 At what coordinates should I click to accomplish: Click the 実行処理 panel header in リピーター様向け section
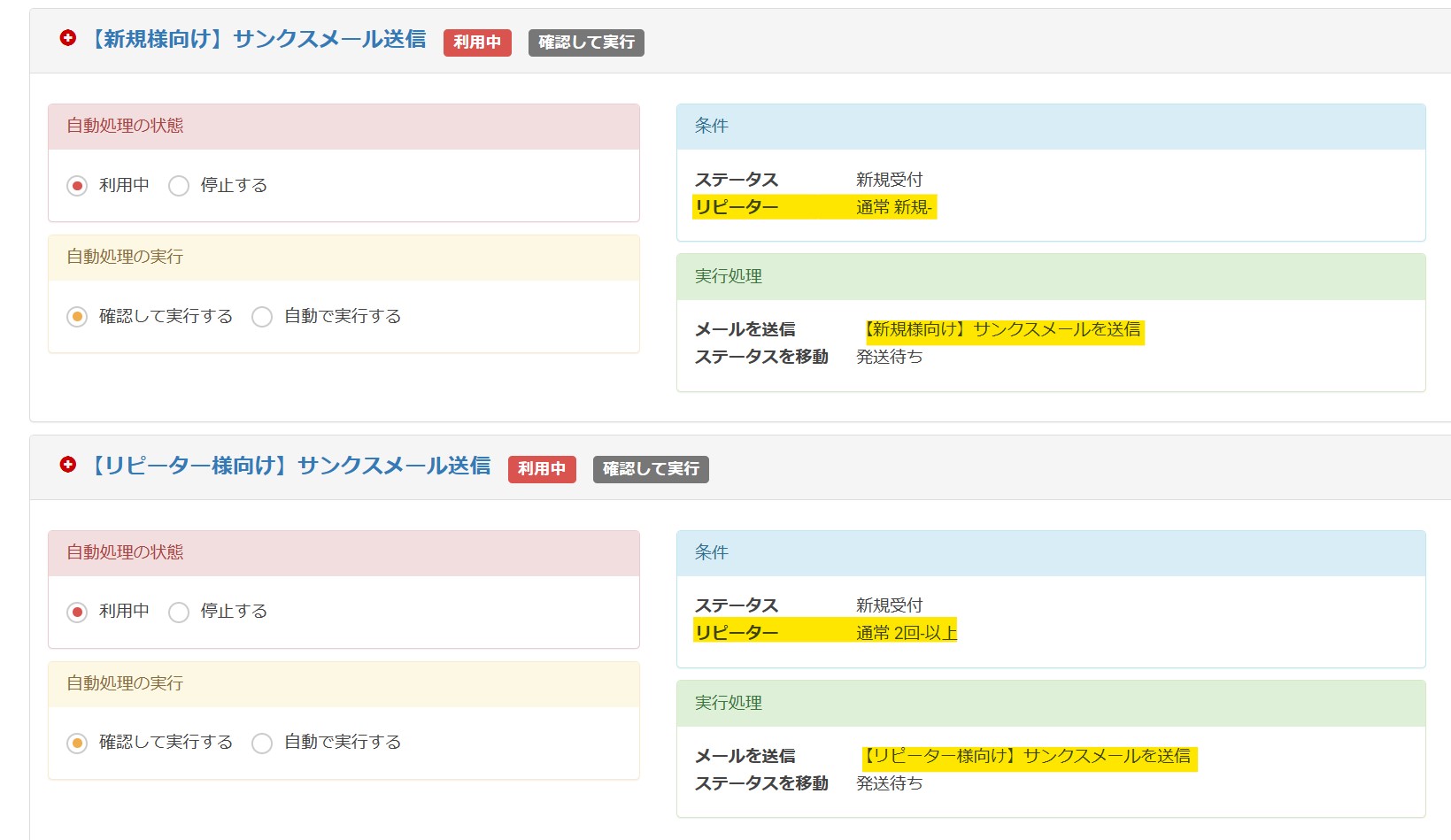pos(1051,704)
